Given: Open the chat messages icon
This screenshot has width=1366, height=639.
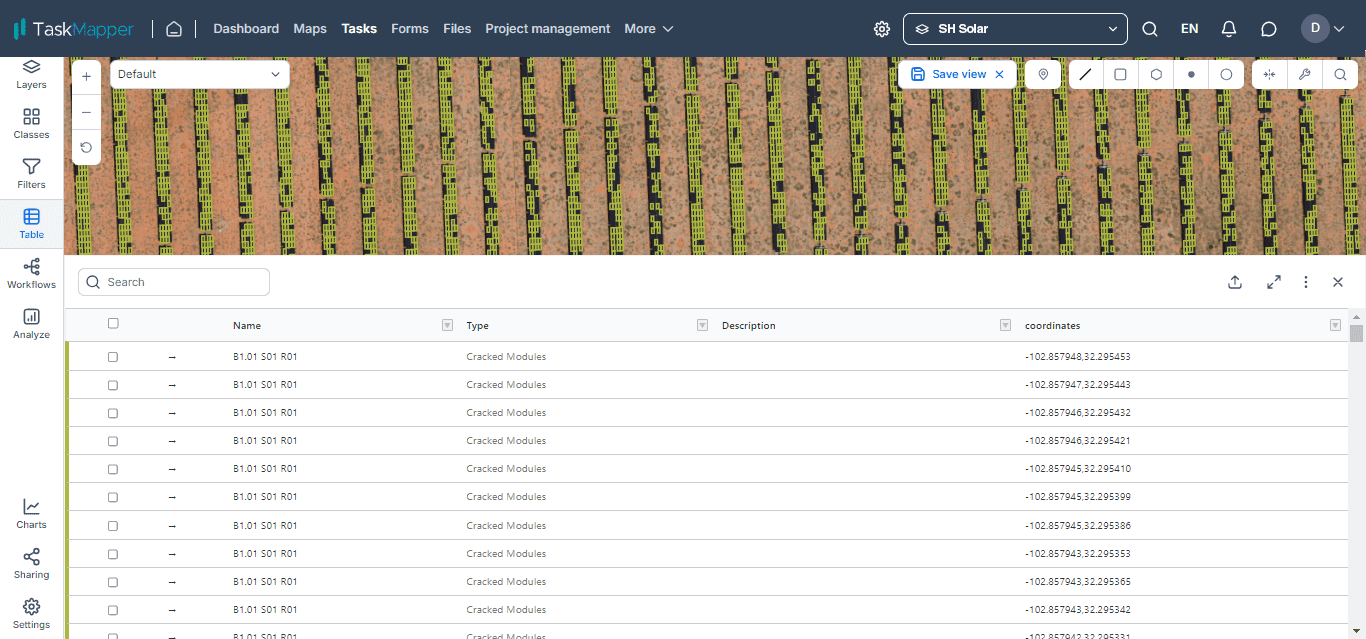Looking at the screenshot, I should coord(1269,29).
